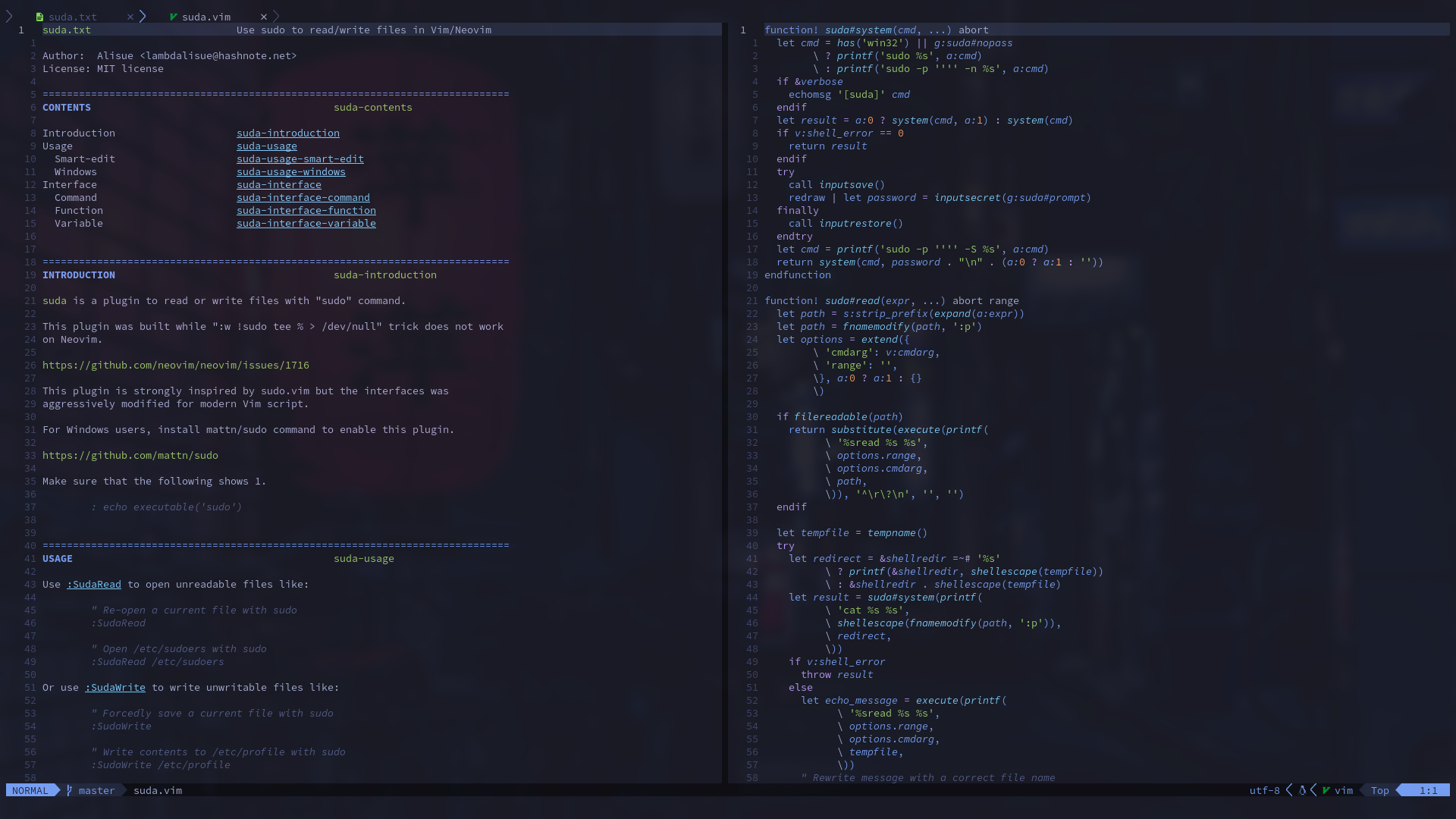Click the 1:1 cursor position indicator
Viewport: 1456px width, 819px height.
[x=1428, y=790]
